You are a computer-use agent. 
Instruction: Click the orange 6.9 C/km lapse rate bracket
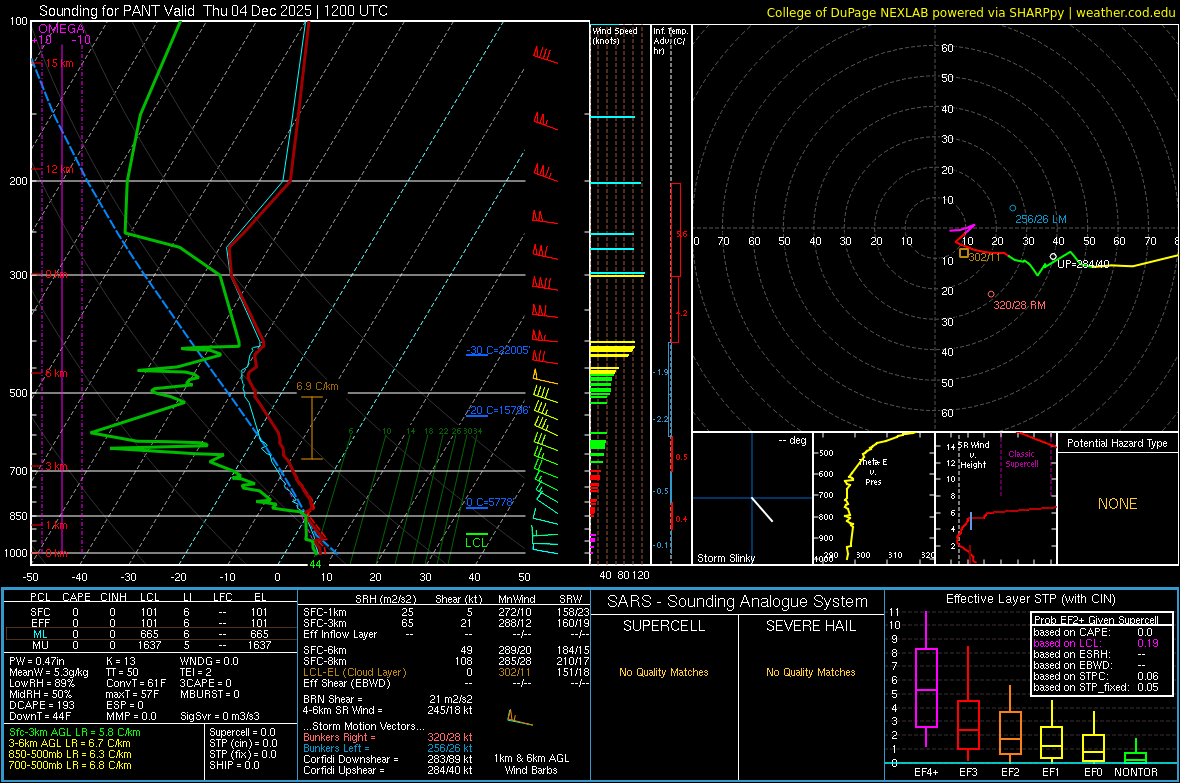[x=312, y=428]
